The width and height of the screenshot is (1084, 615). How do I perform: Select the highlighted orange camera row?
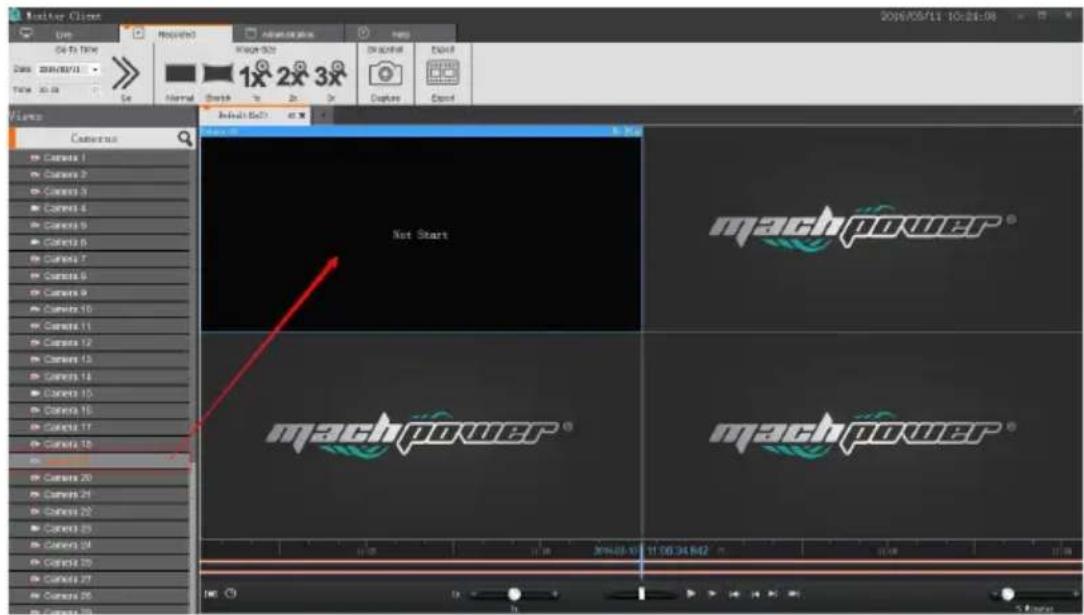click(100, 461)
